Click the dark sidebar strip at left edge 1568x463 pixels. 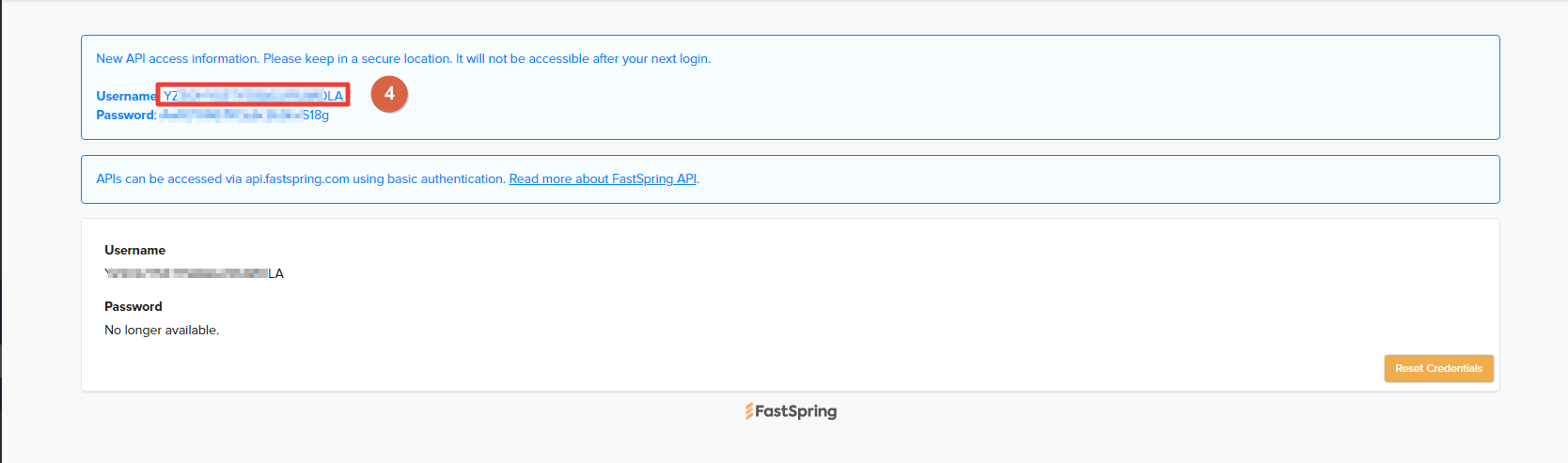pyautogui.click(x=1, y=231)
